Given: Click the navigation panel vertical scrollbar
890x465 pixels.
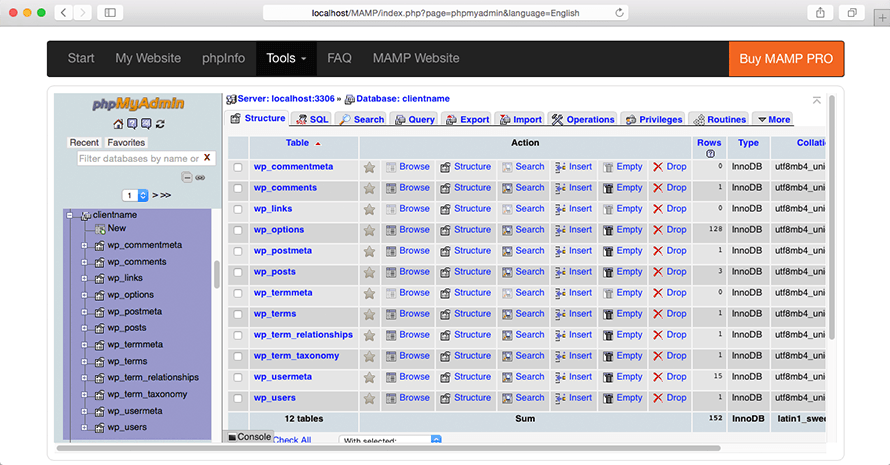Looking at the screenshot, I should click(x=217, y=274).
